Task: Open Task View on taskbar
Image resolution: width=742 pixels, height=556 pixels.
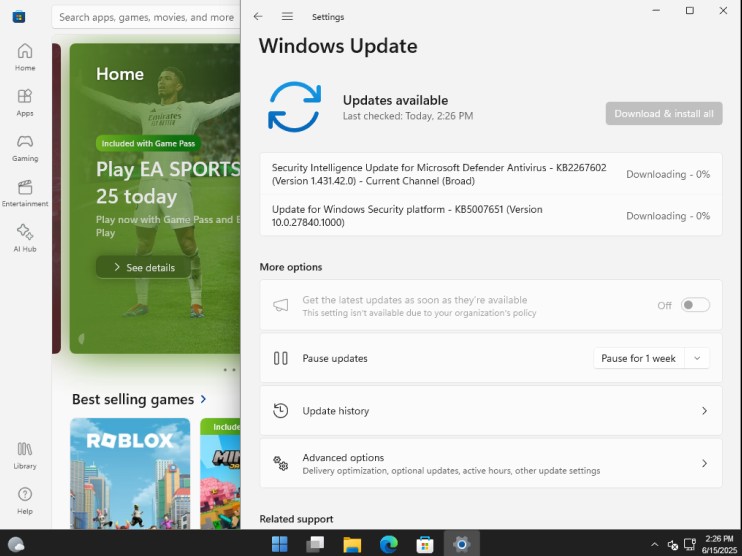Action: pos(315,544)
